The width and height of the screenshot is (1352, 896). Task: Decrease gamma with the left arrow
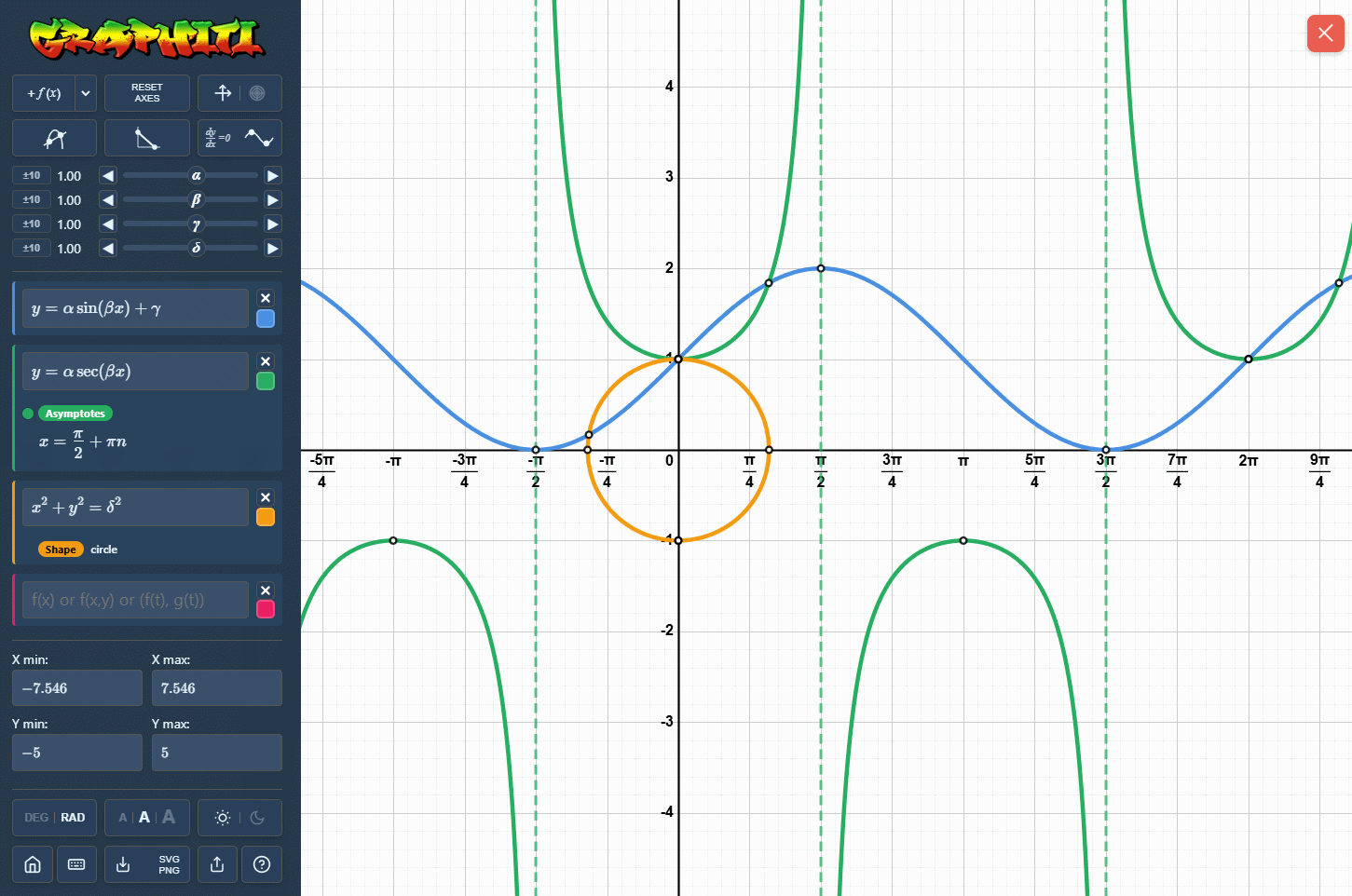click(108, 224)
